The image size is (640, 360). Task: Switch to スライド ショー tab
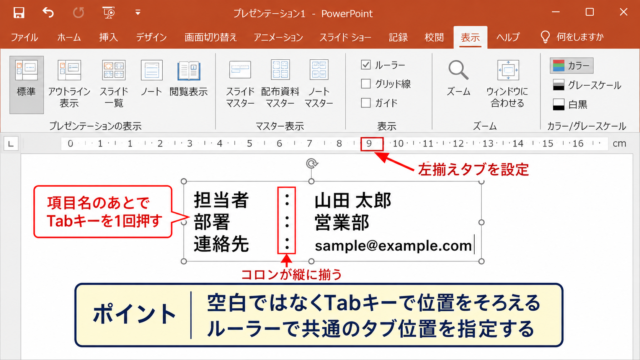click(345, 38)
